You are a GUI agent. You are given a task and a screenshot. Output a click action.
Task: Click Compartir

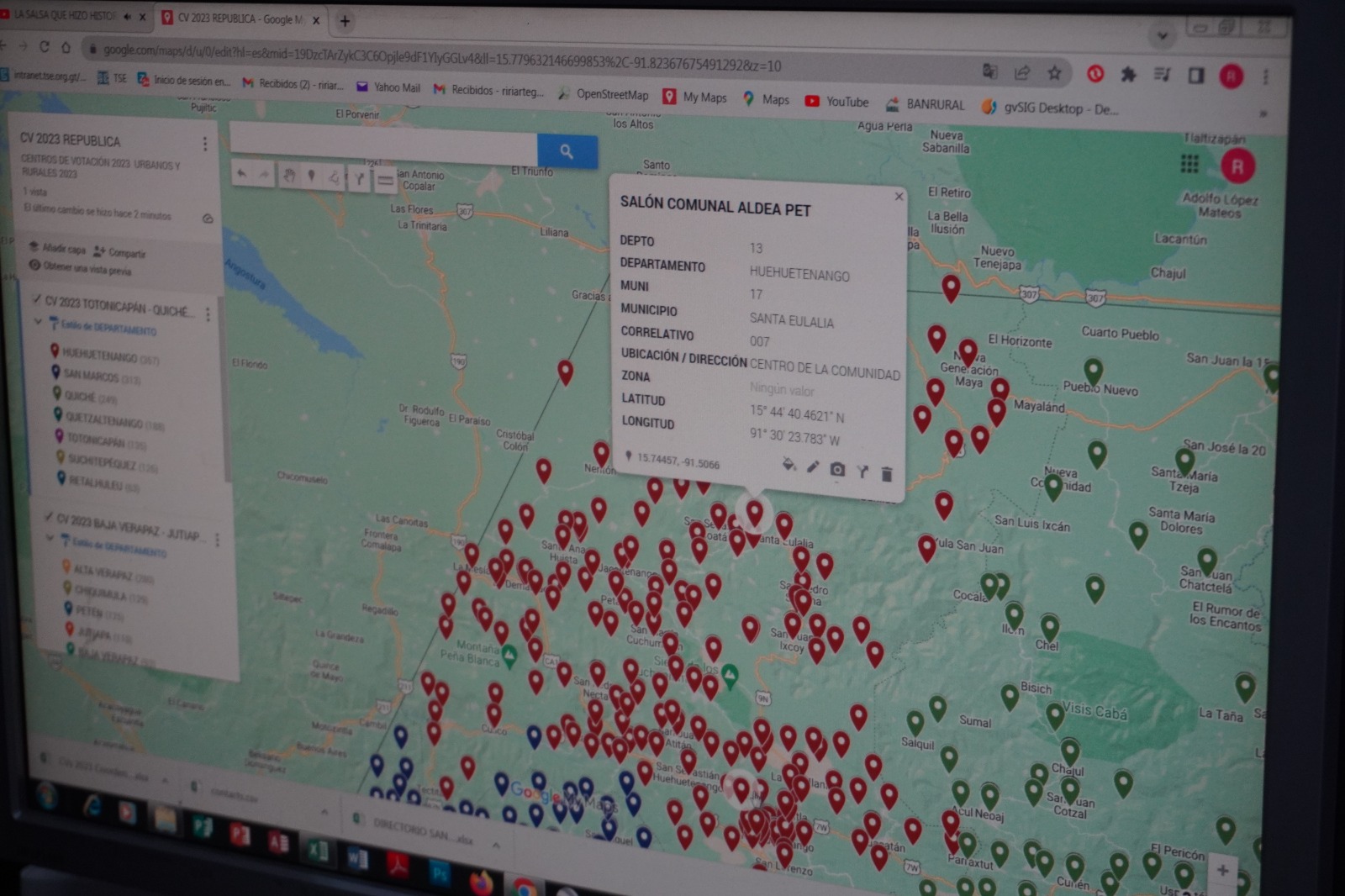tap(120, 251)
